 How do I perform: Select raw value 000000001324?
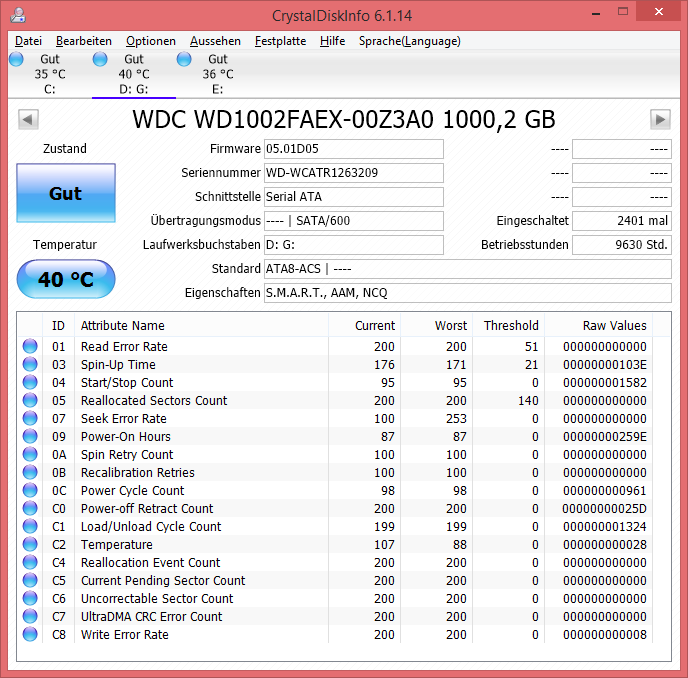(x=605, y=527)
